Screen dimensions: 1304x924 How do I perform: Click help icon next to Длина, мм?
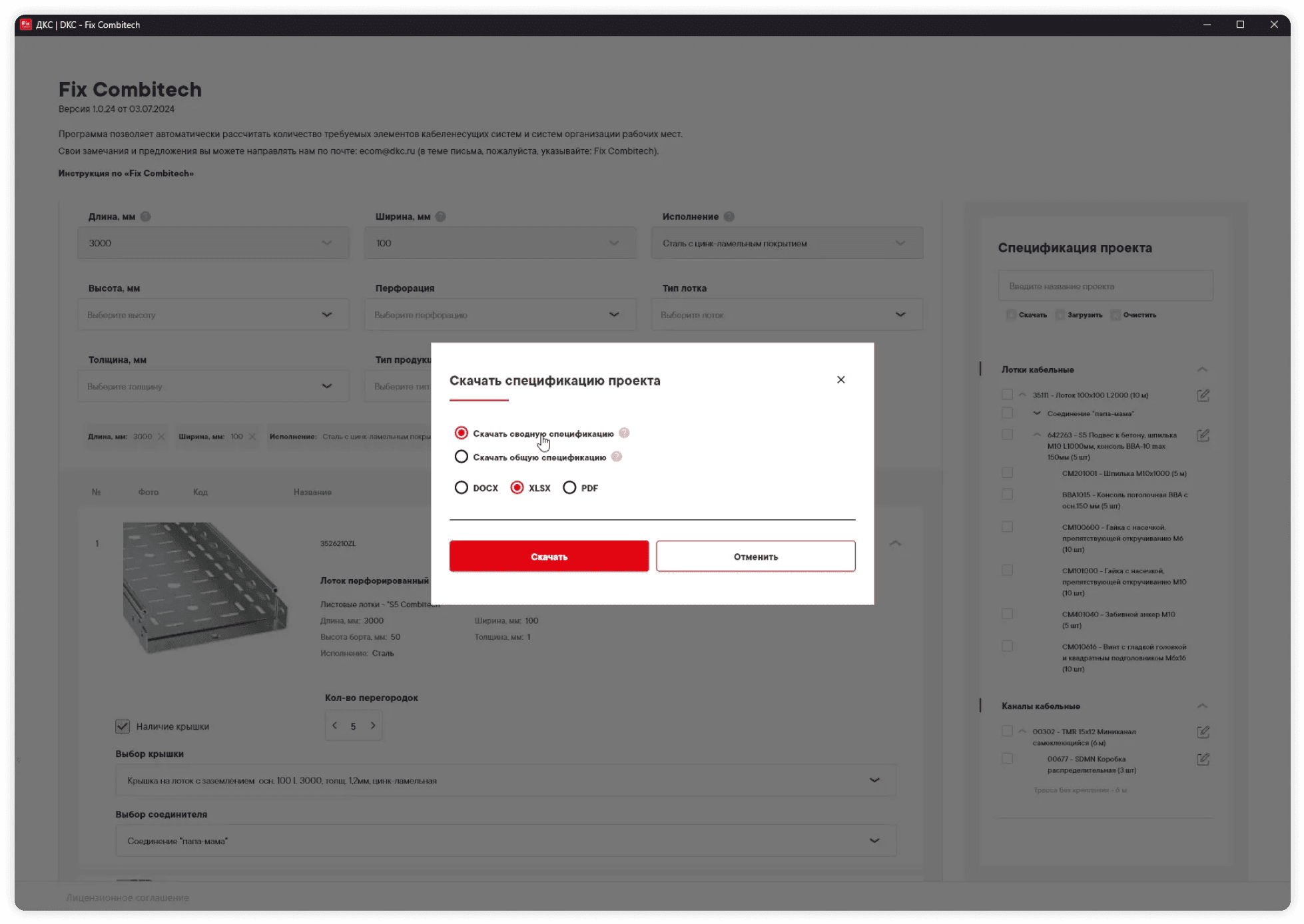pos(146,216)
